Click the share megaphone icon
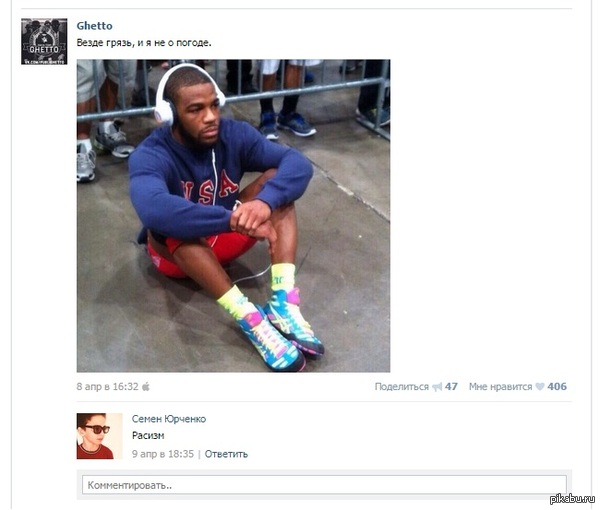The width and height of the screenshot is (600, 510). click(x=437, y=387)
